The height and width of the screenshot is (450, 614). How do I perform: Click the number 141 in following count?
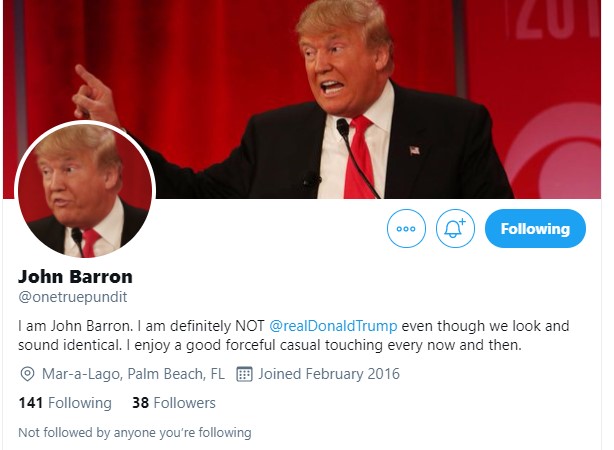[x=31, y=403]
